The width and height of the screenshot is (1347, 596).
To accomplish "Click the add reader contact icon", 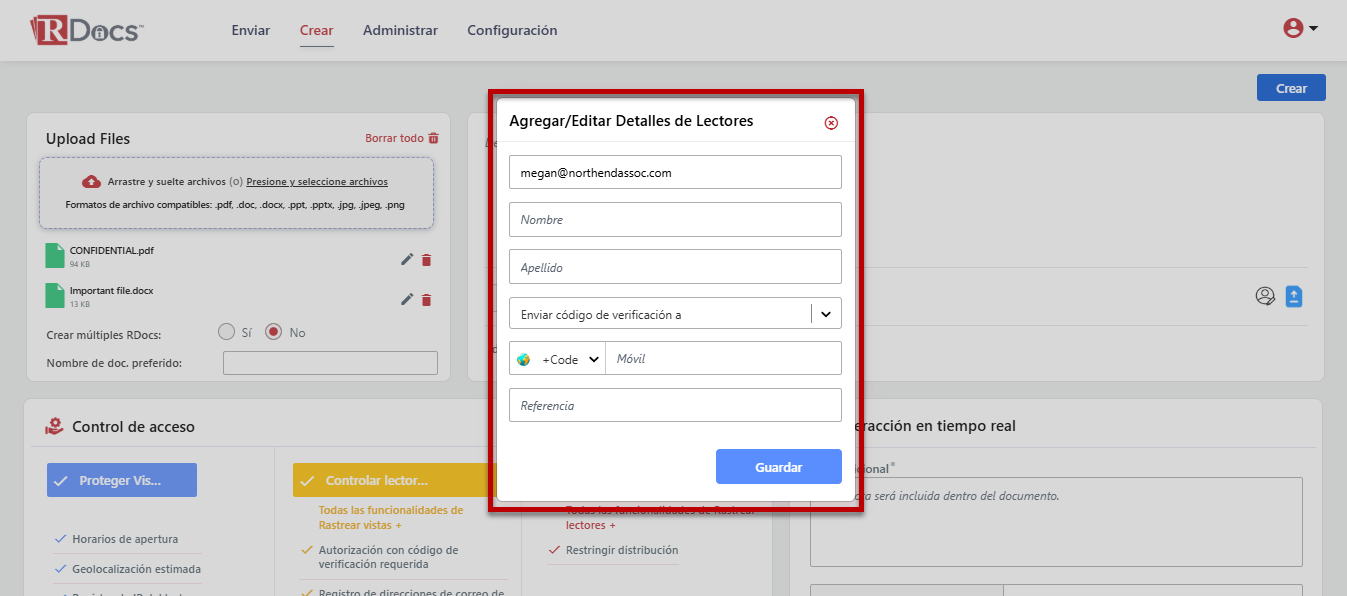I will 1265,296.
